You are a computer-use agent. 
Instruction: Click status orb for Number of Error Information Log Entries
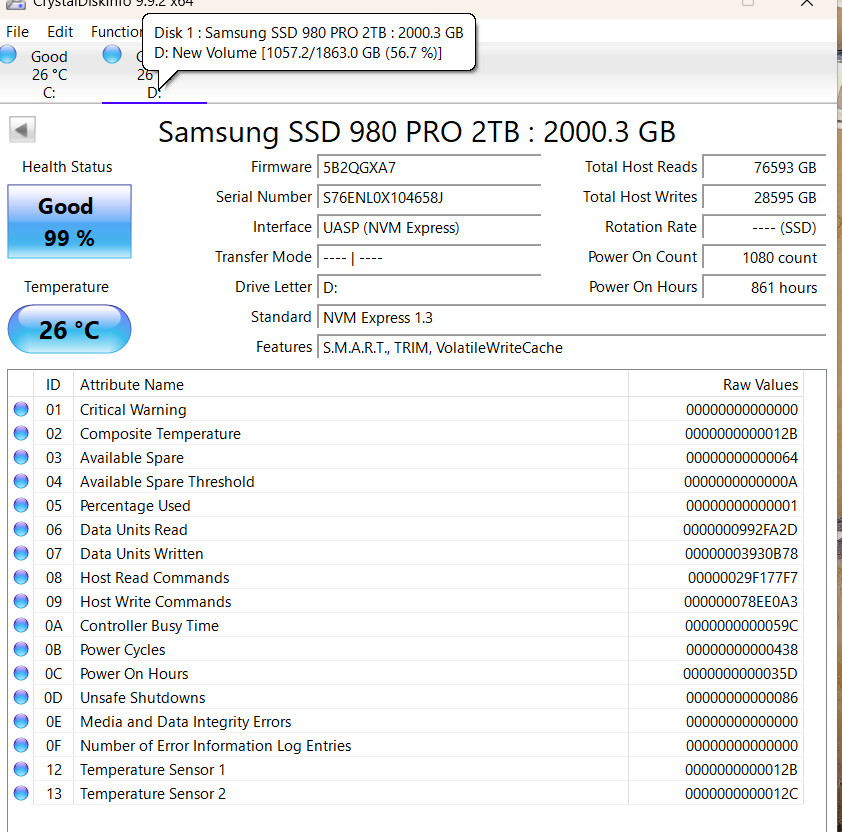[21, 745]
